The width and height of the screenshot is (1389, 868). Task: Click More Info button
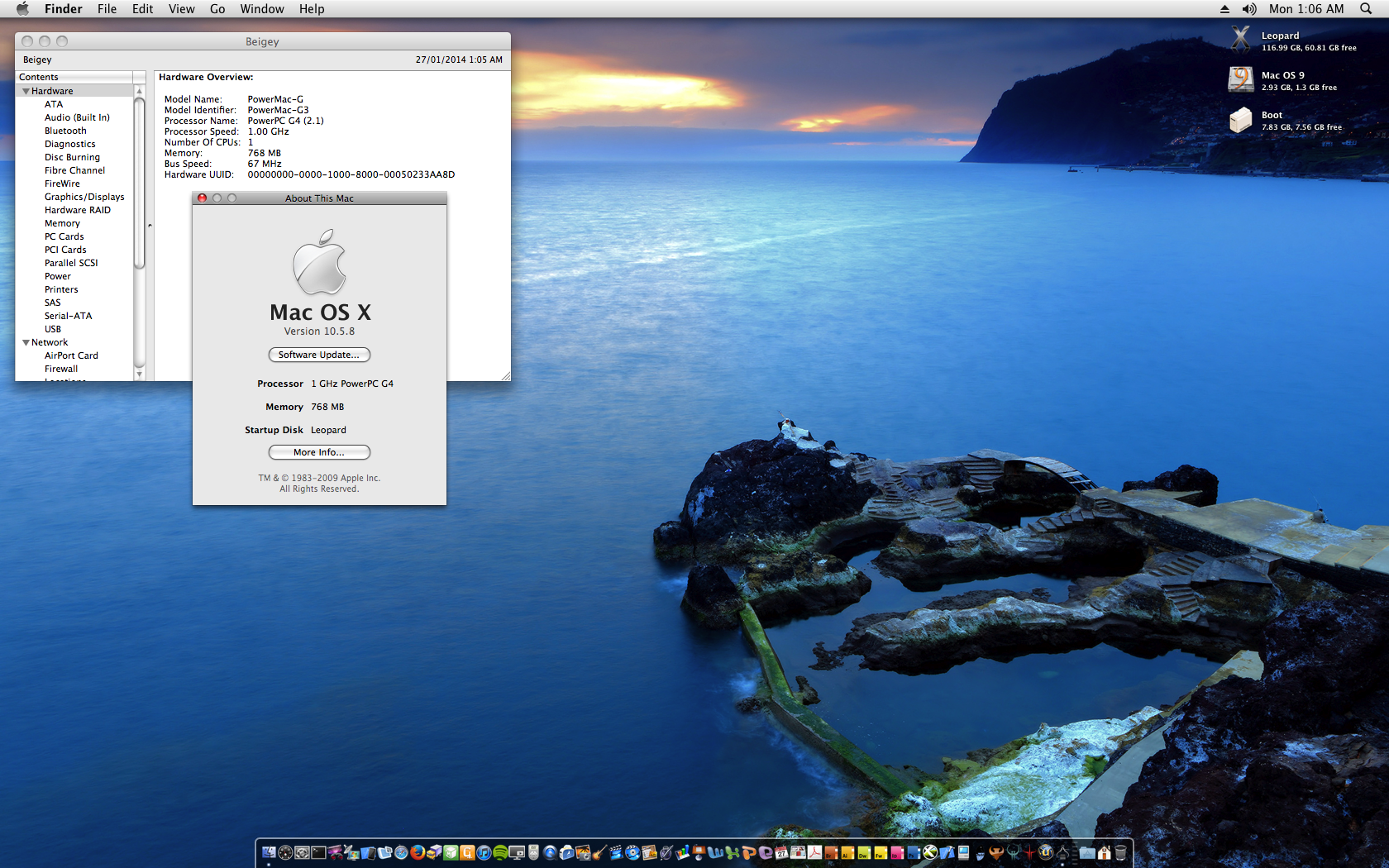(319, 452)
